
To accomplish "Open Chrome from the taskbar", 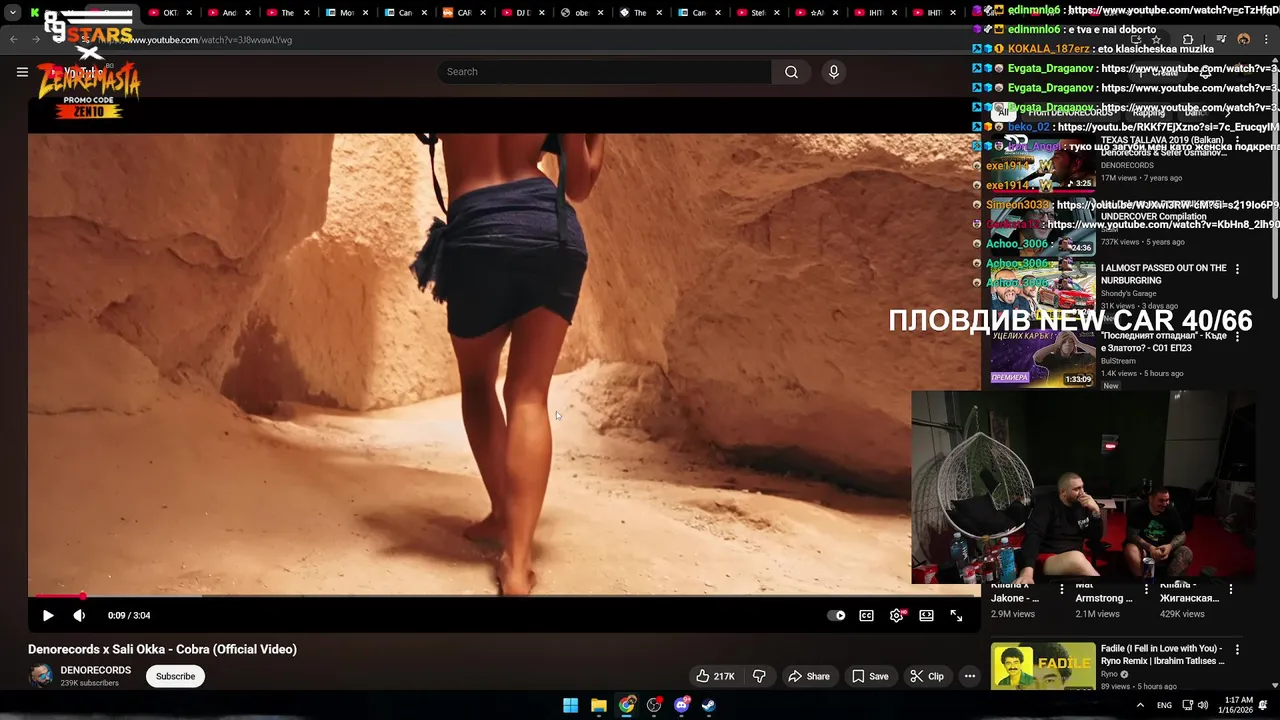I will click(626, 705).
